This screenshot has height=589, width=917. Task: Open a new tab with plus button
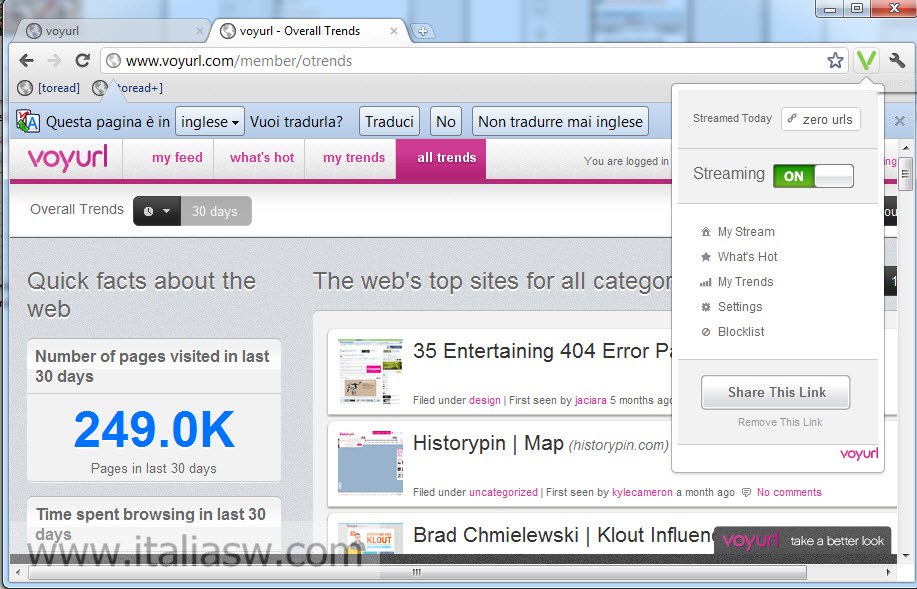(x=422, y=31)
